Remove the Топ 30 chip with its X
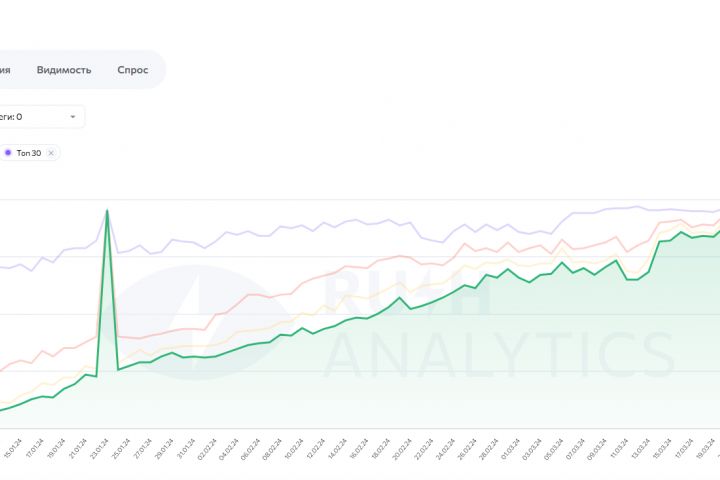This screenshot has height=480, width=720. [51, 152]
